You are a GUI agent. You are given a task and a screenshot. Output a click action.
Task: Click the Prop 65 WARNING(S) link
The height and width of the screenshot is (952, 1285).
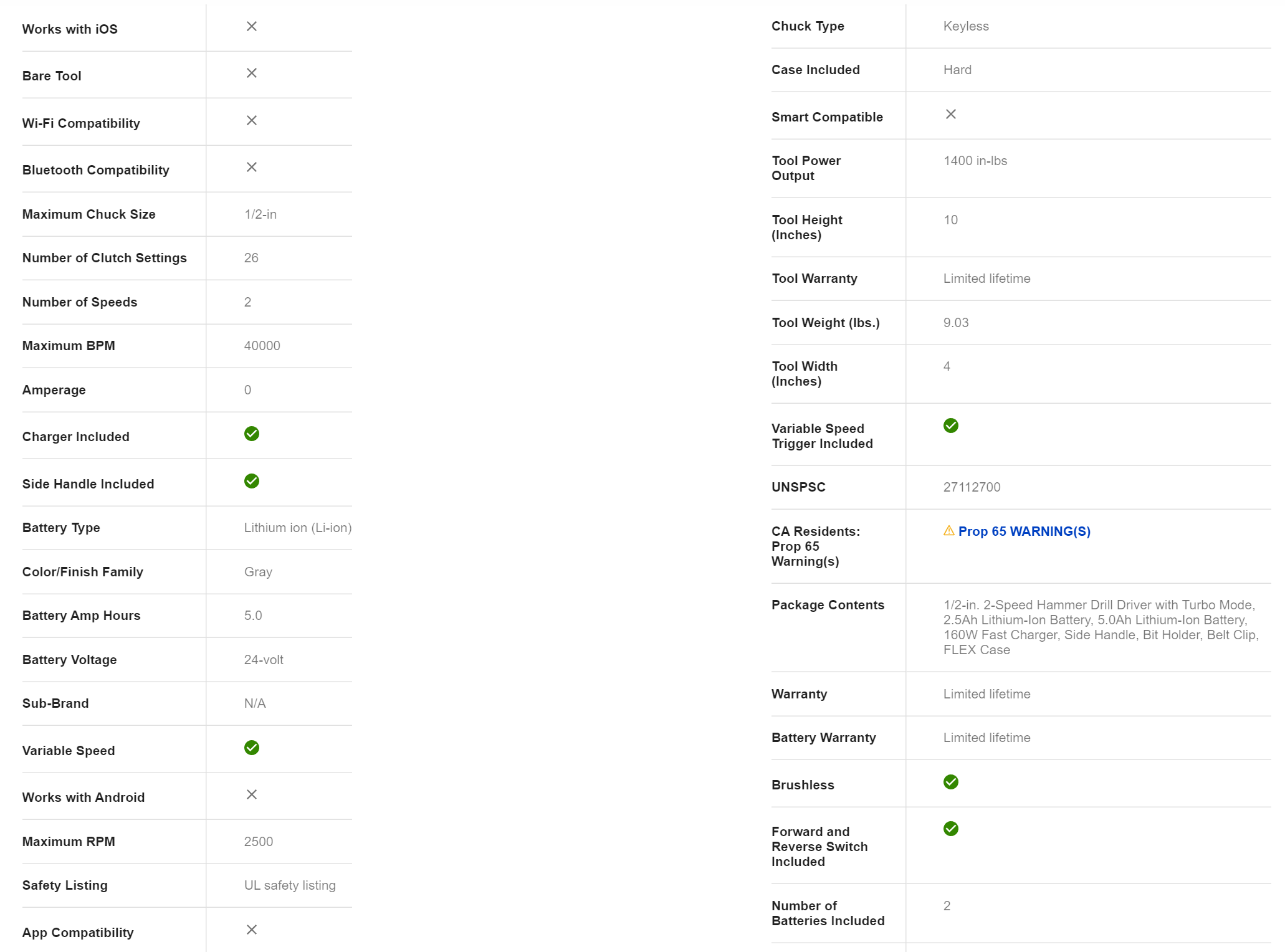pos(1024,531)
